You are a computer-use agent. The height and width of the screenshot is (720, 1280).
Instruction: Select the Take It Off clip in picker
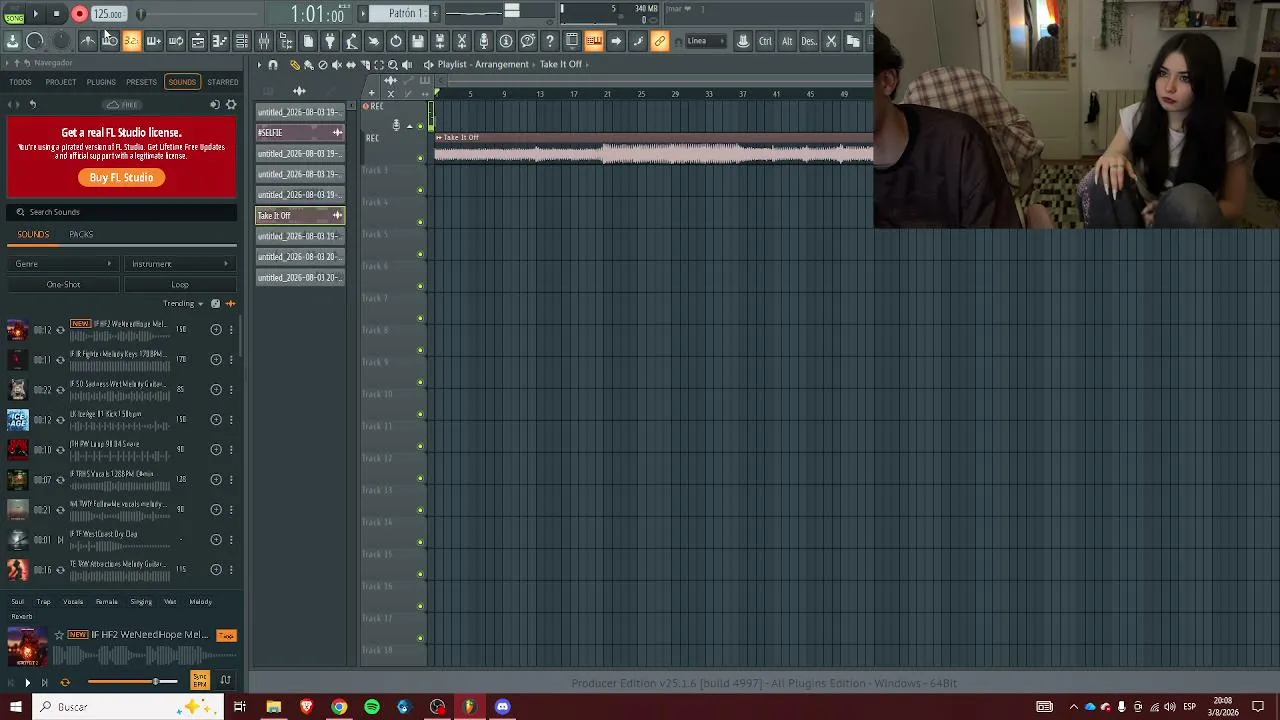point(300,216)
